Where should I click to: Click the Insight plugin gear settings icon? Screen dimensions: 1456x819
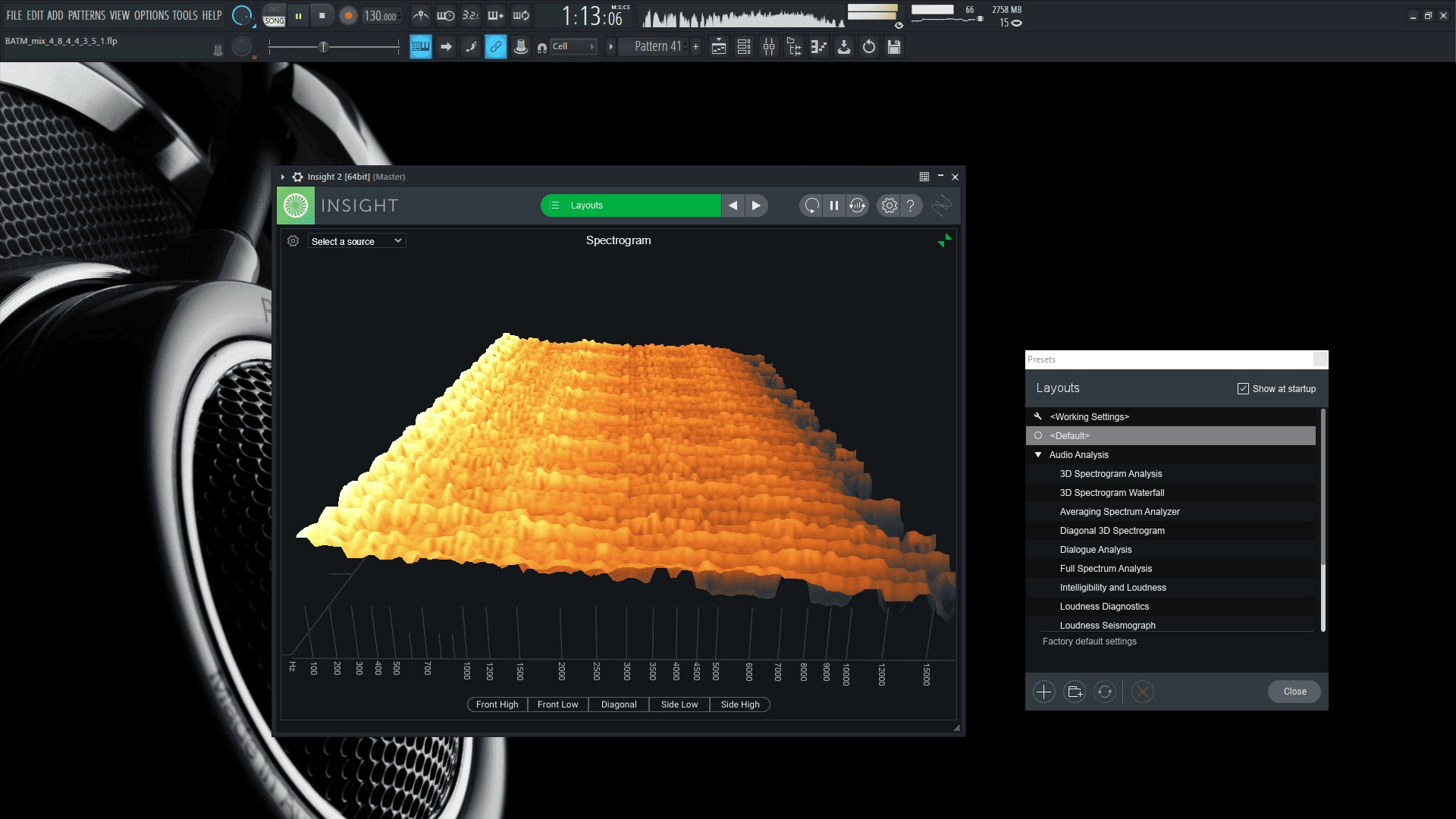[x=298, y=177]
